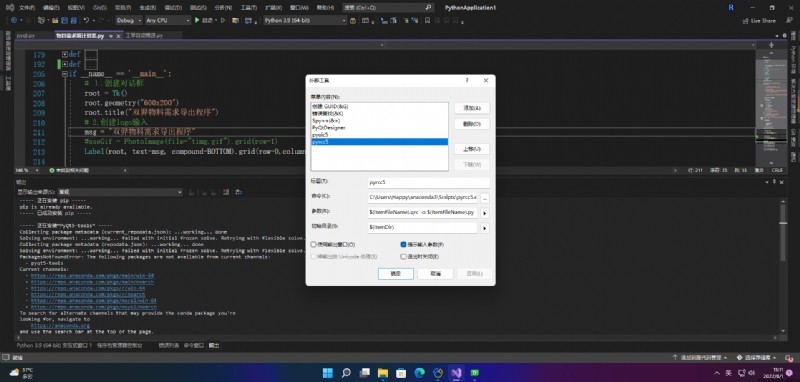Click the 添加(A) button in the dialog
Image resolution: width=800 pixels, height=382 pixels.
coord(472,108)
